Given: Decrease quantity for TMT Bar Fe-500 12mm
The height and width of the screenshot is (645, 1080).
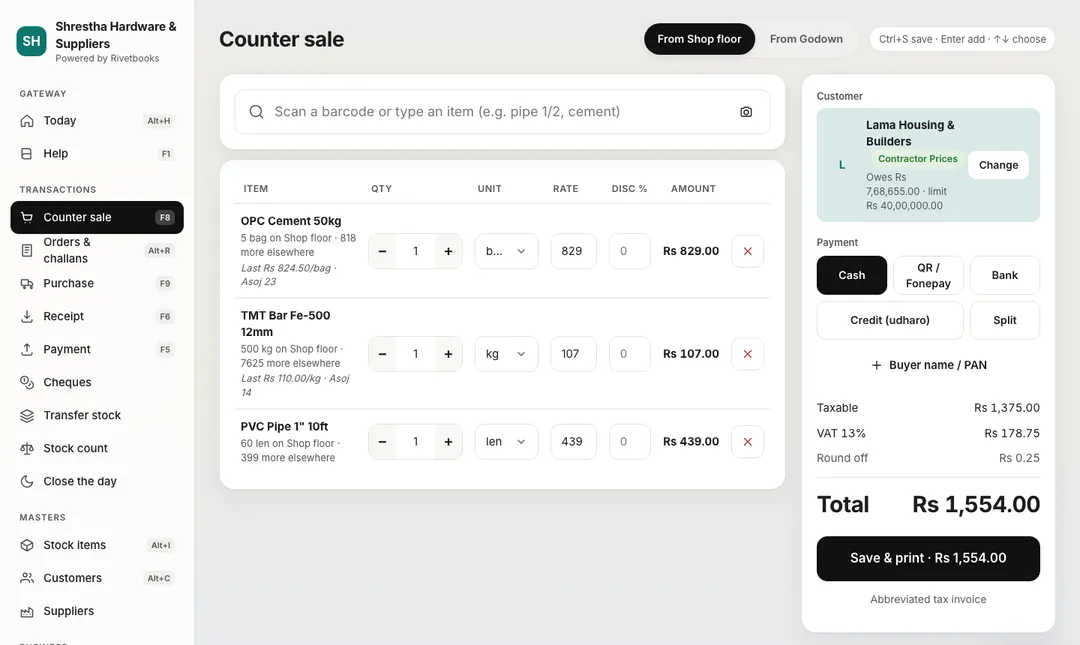Looking at the screenshot, I should pos(382,354).
